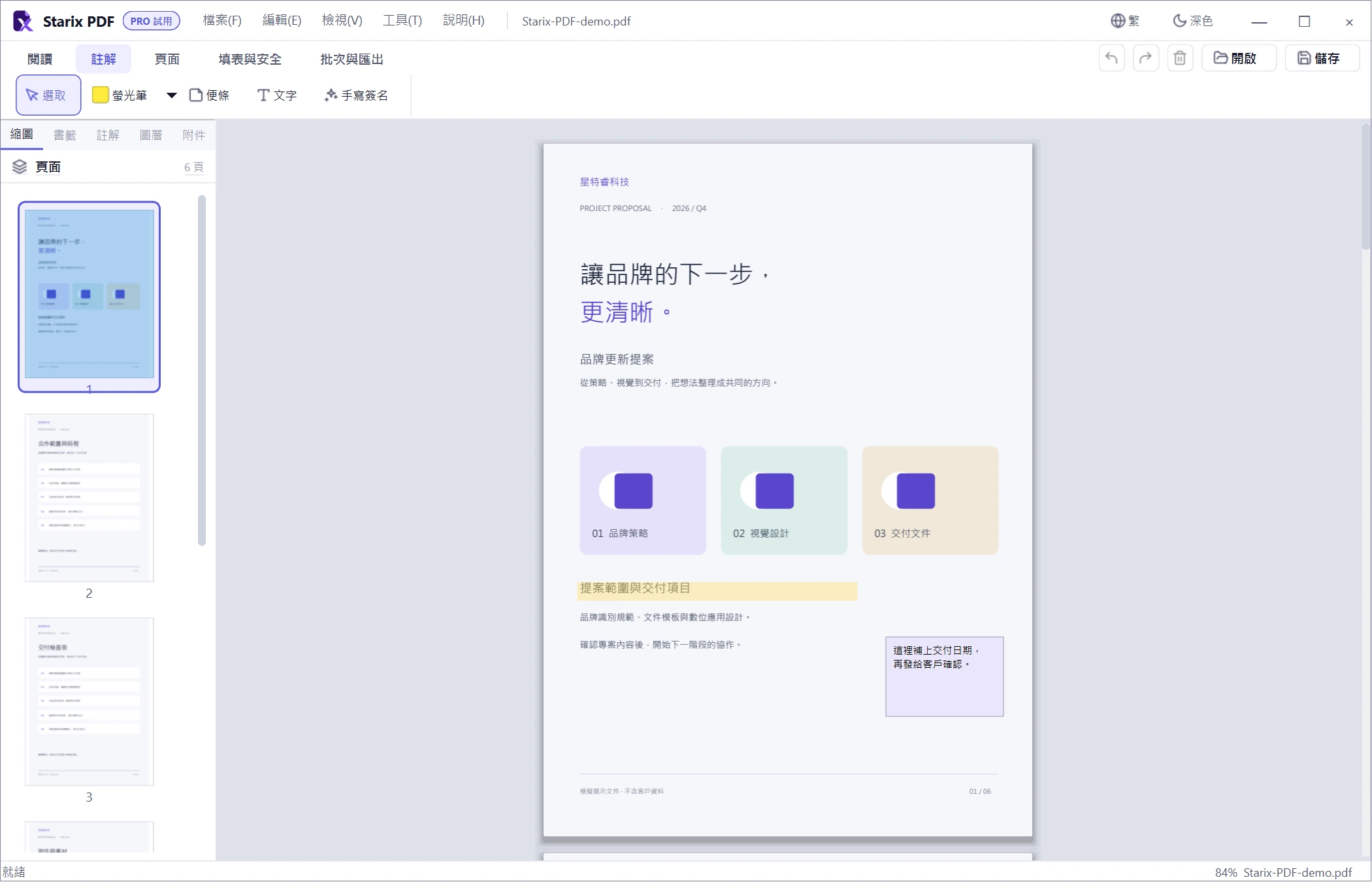Click the 品牌更新提案 subtitle
This screenshot has width=1372, height=882.
[x=617, y=359]
